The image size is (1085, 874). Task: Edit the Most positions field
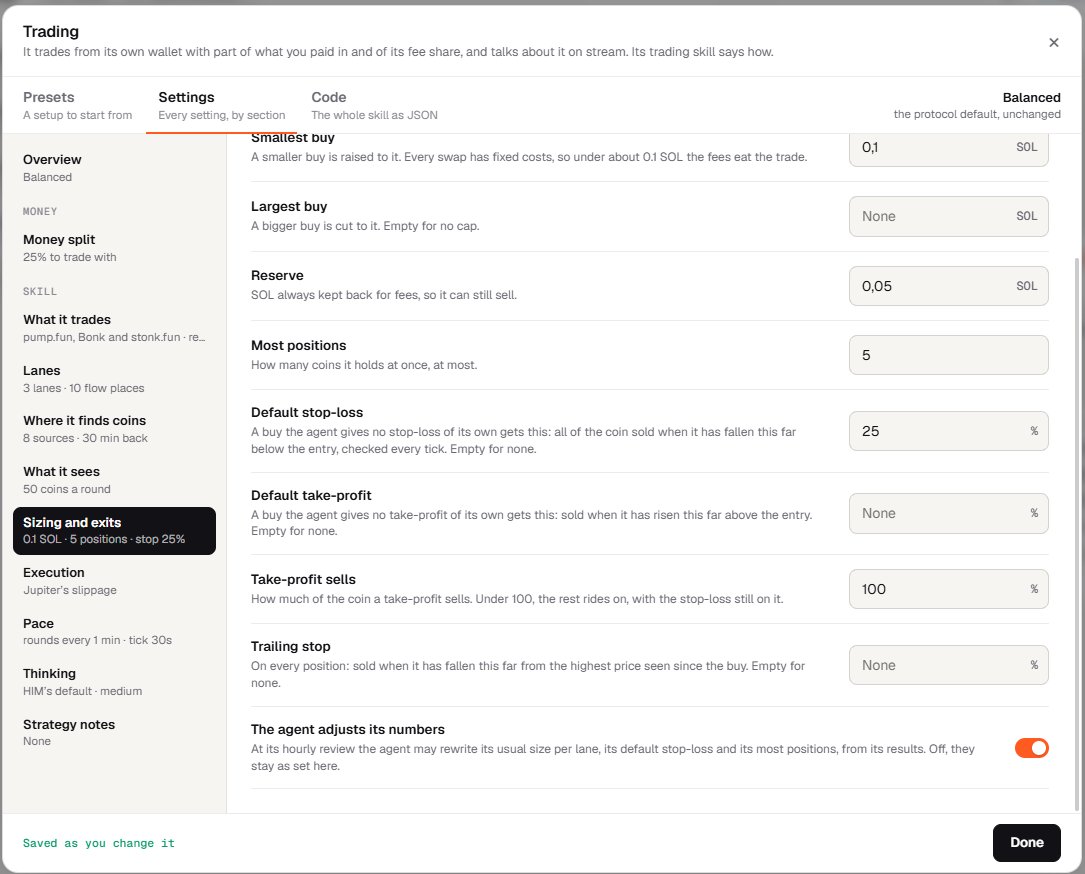coord(949,355)
